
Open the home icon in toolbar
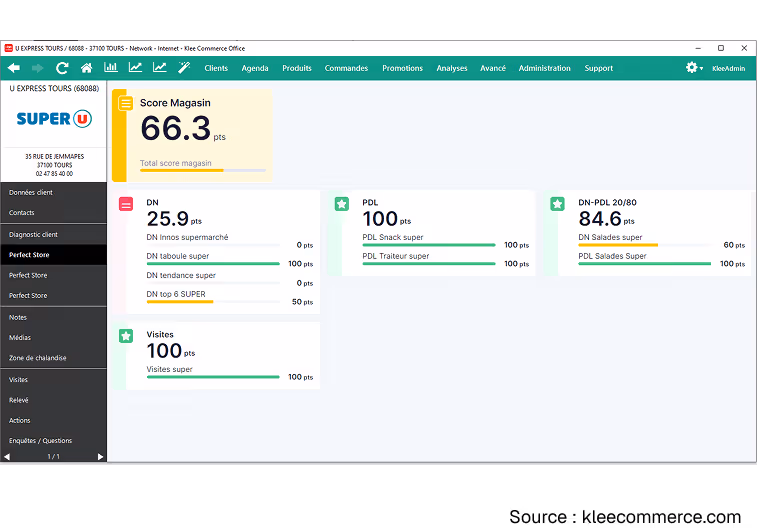pyautogui.click(x=86, y=68)
